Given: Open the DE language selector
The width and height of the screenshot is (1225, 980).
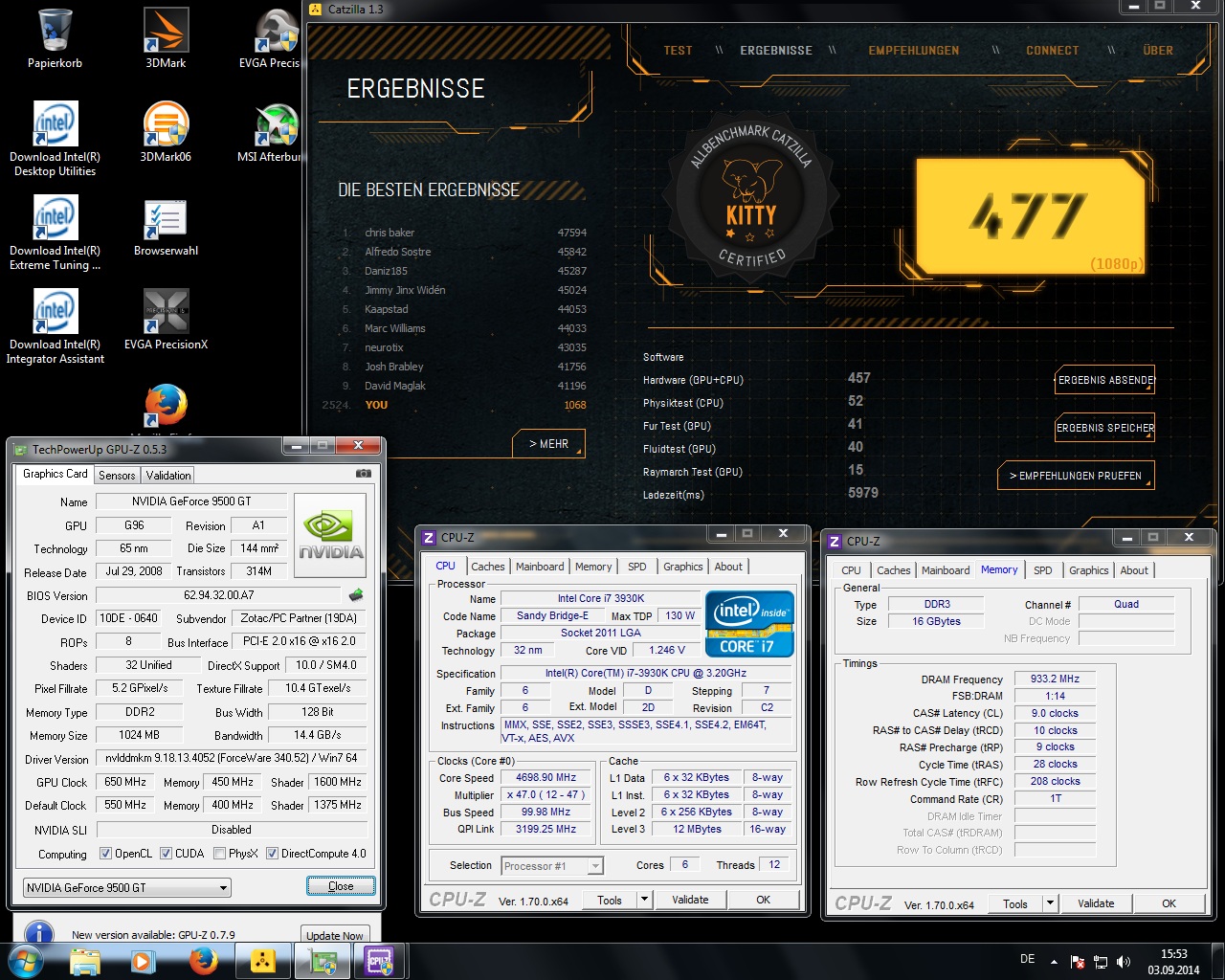Looking at the screenshot, I should click(1027, 959).
